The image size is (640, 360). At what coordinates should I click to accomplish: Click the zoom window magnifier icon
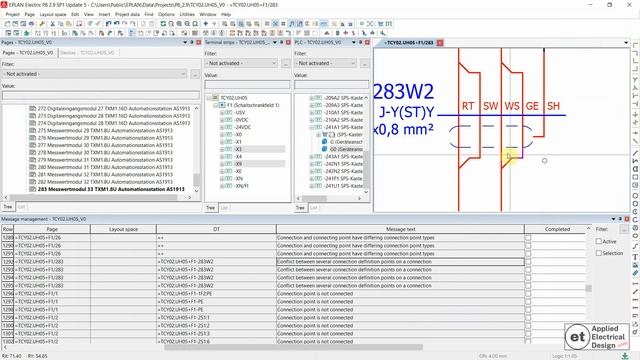(x=171, y=24)
